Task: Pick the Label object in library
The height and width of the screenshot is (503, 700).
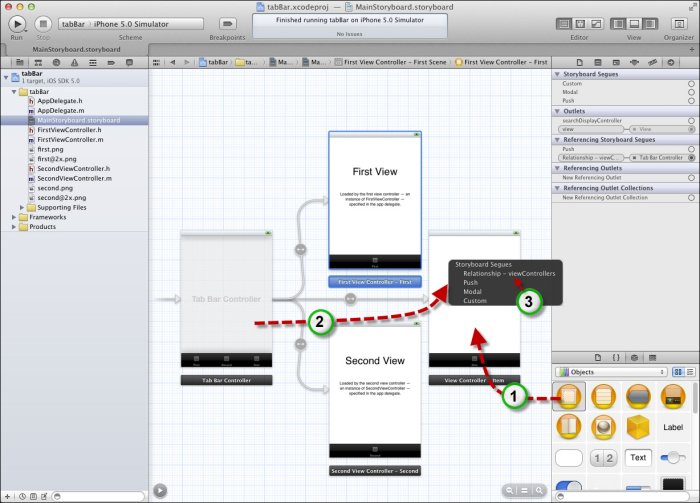Action: (673, 428)
